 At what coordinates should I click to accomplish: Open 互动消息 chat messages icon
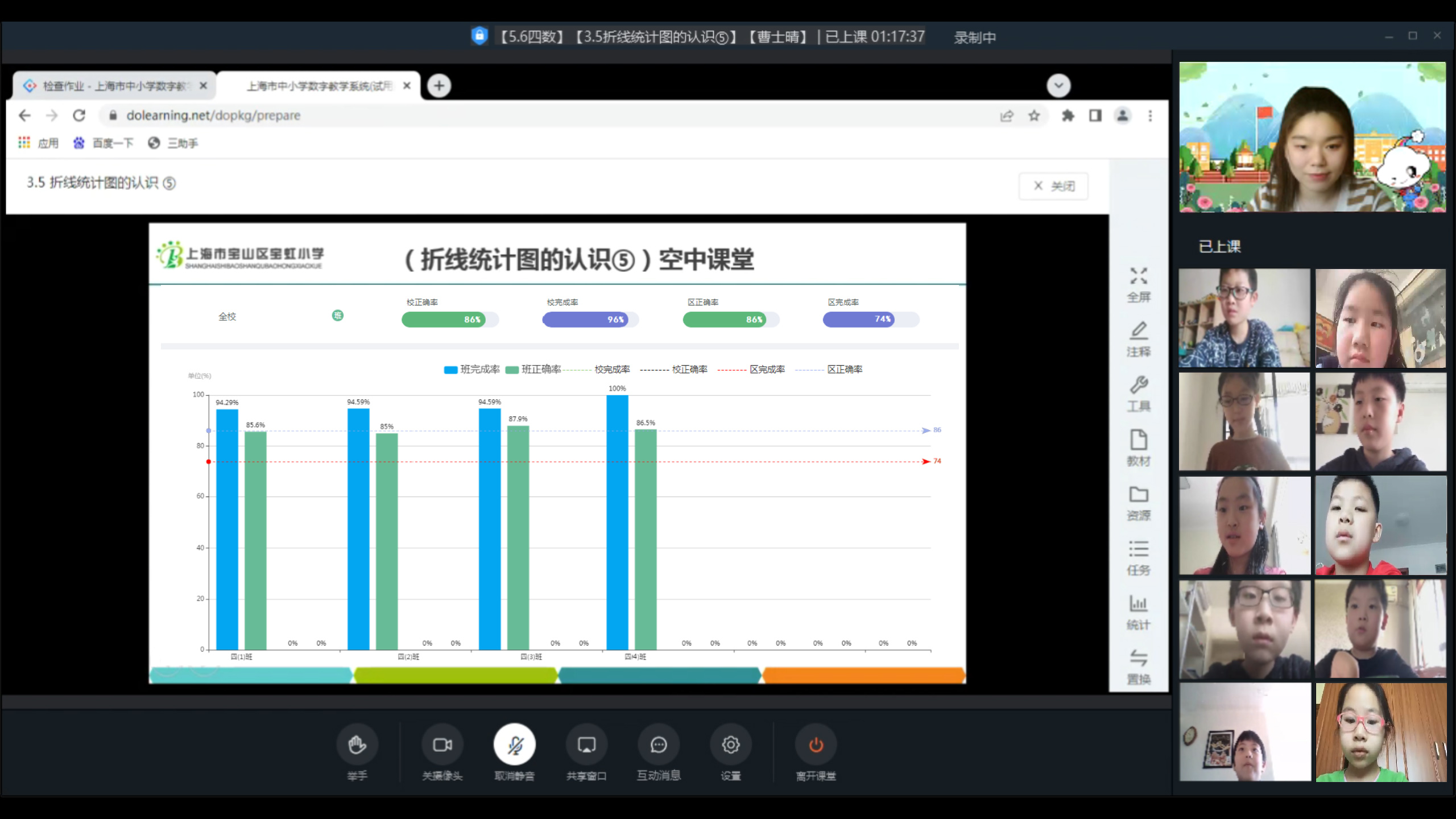(x=659, y=745)
